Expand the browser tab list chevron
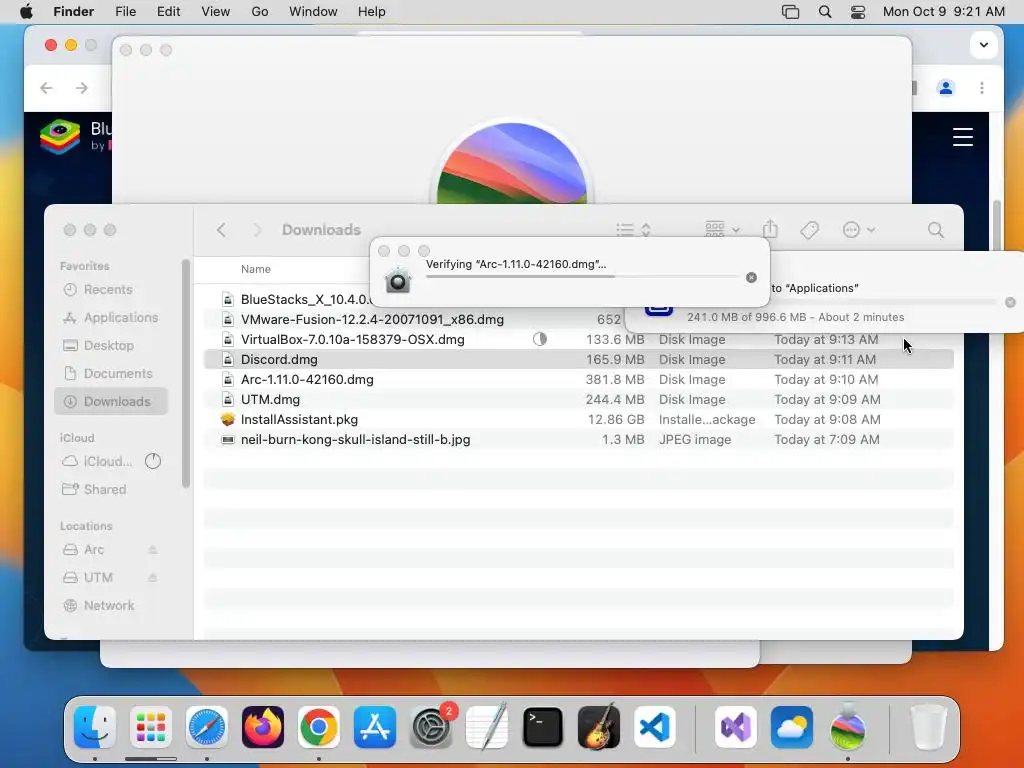This screenshot has height=768, width=1024. pos(984,45)
